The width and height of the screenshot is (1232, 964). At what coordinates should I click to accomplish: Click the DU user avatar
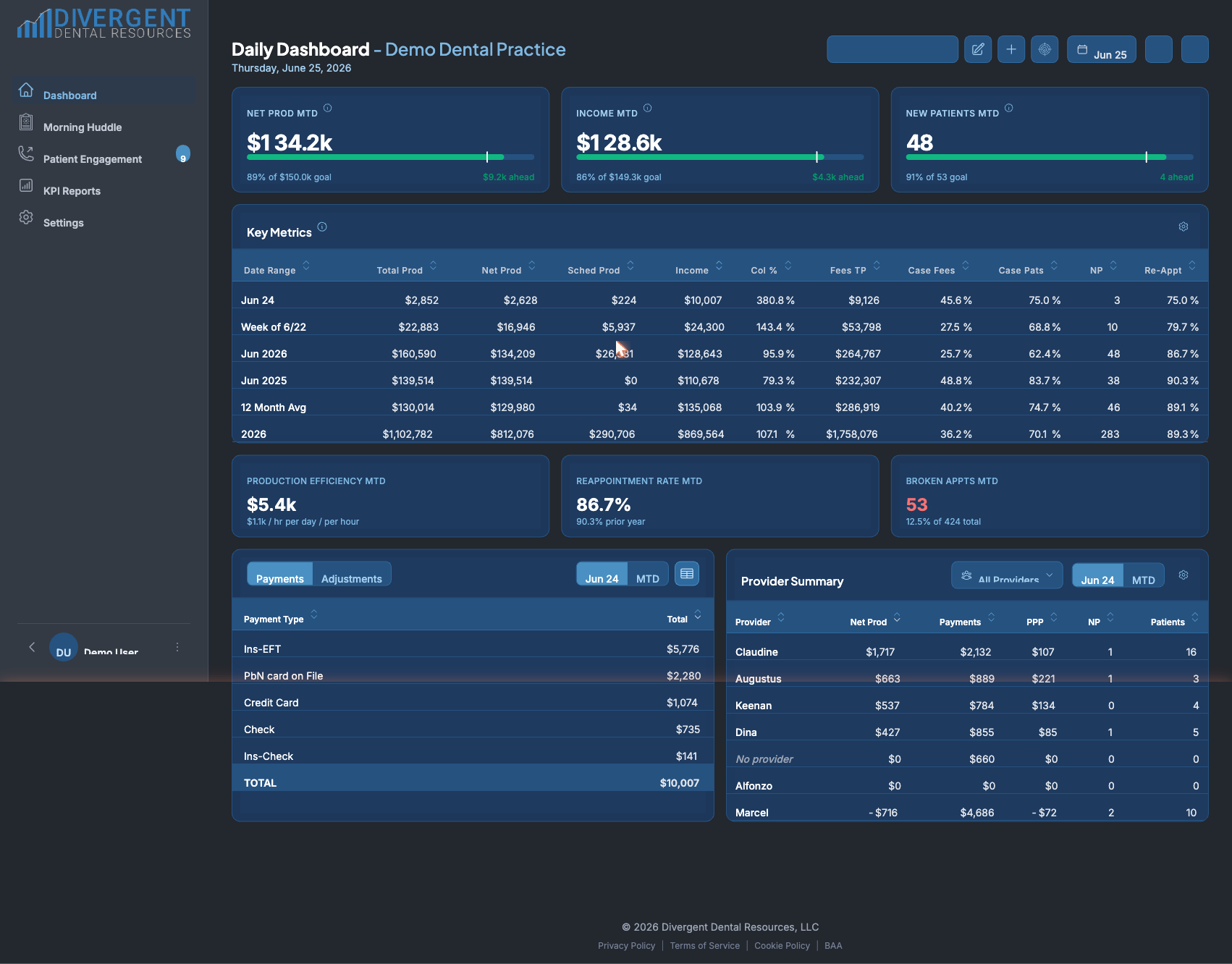tap(64, 647)
